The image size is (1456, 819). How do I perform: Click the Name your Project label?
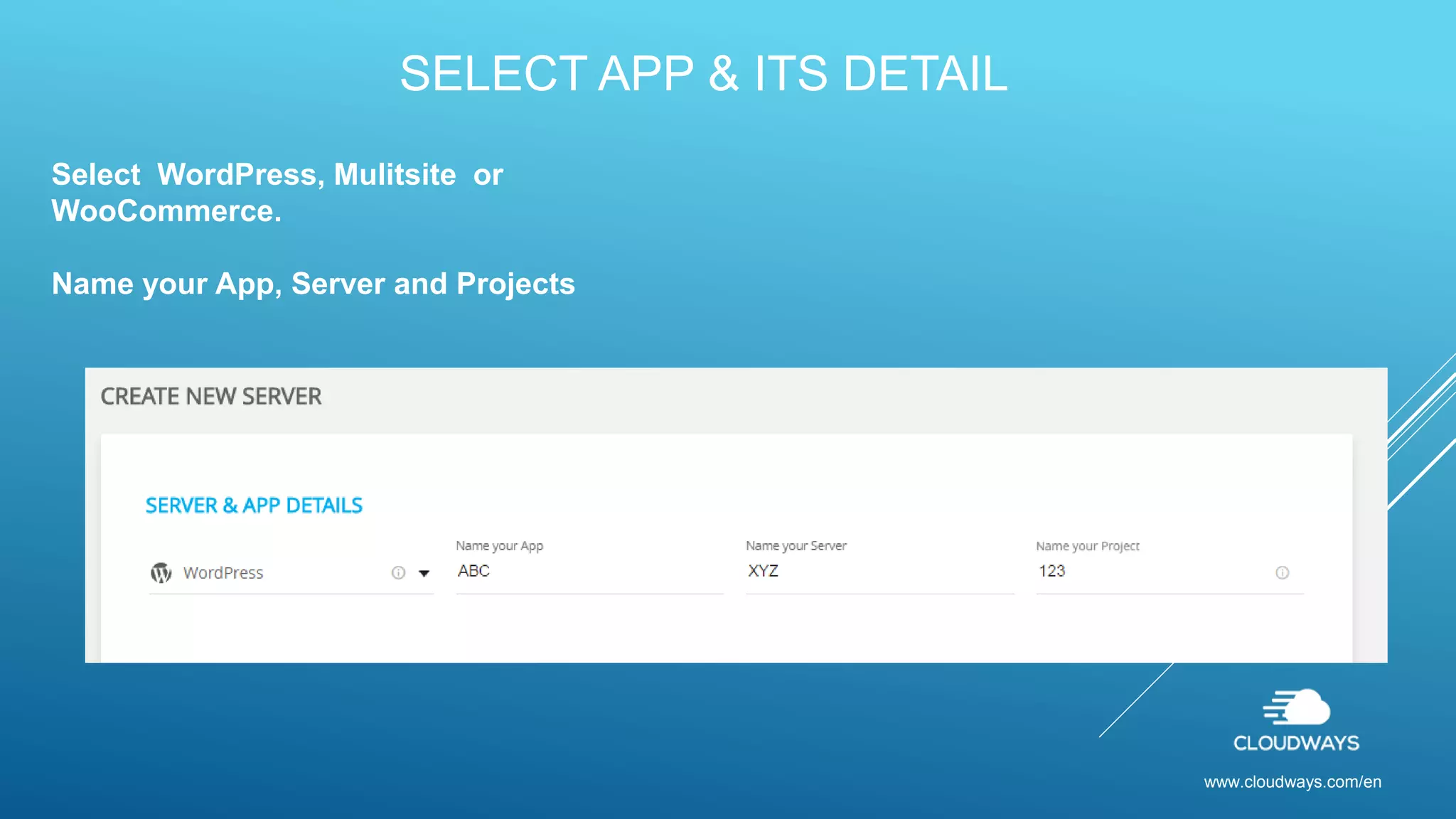[x=1088, y=546]
